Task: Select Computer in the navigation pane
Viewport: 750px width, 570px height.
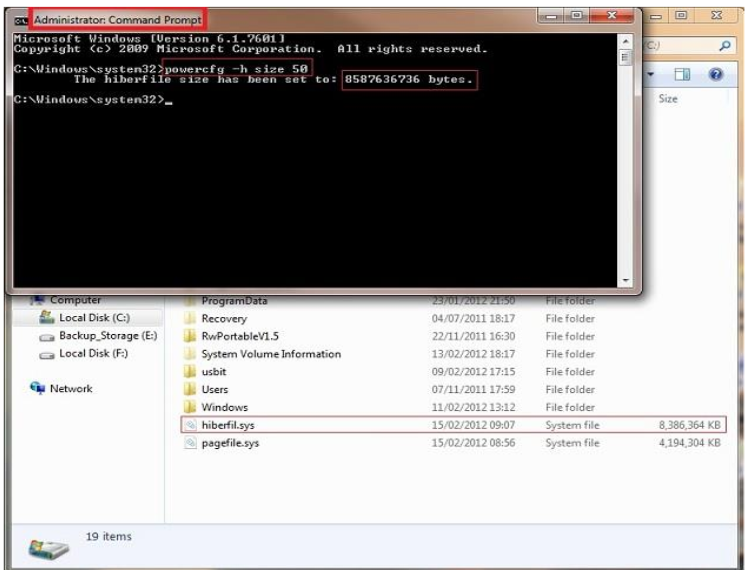Action: tap(75, 300)
